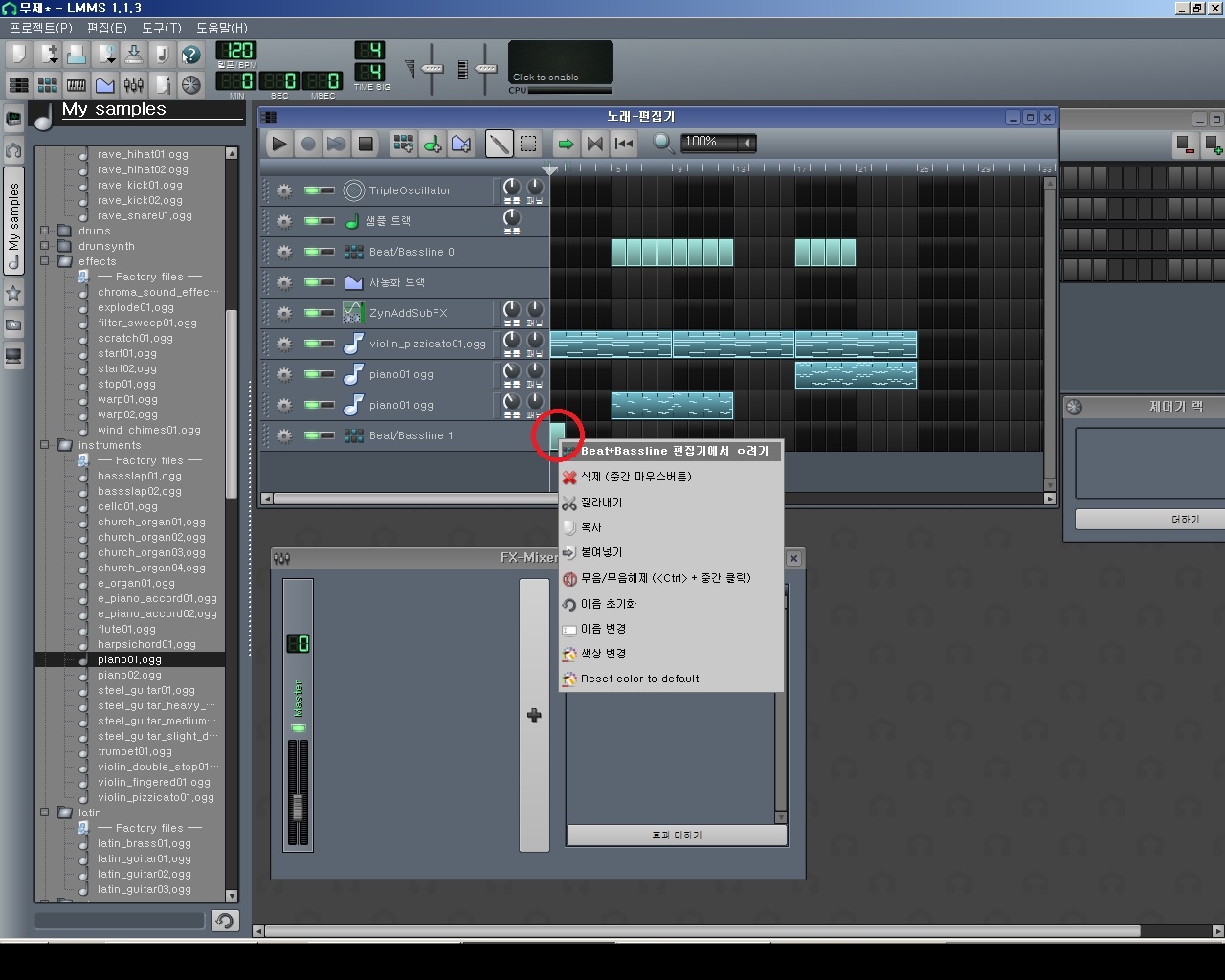Show the Piano Roll icon
The height and width of the screenshot is (980, 1225).
tap(76, 85)
